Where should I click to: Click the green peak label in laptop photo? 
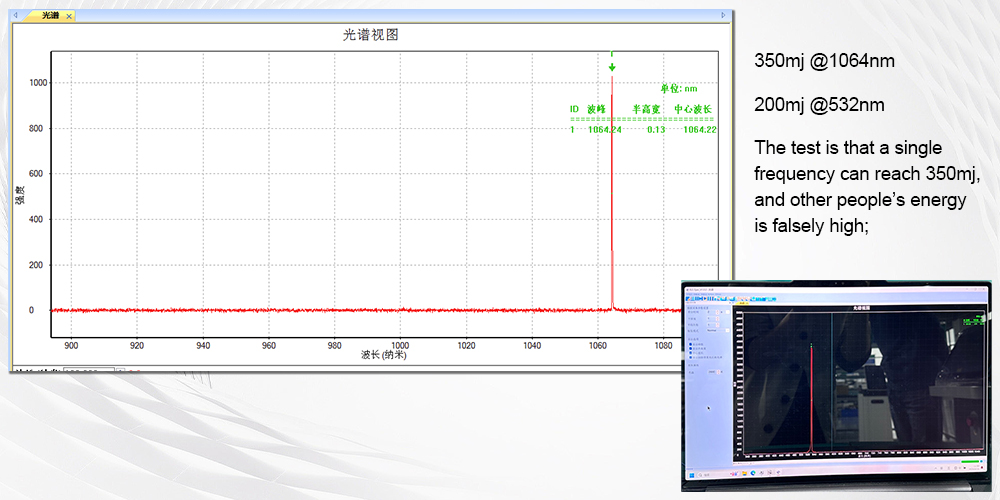pyautogui.click(x=976, y=321)
